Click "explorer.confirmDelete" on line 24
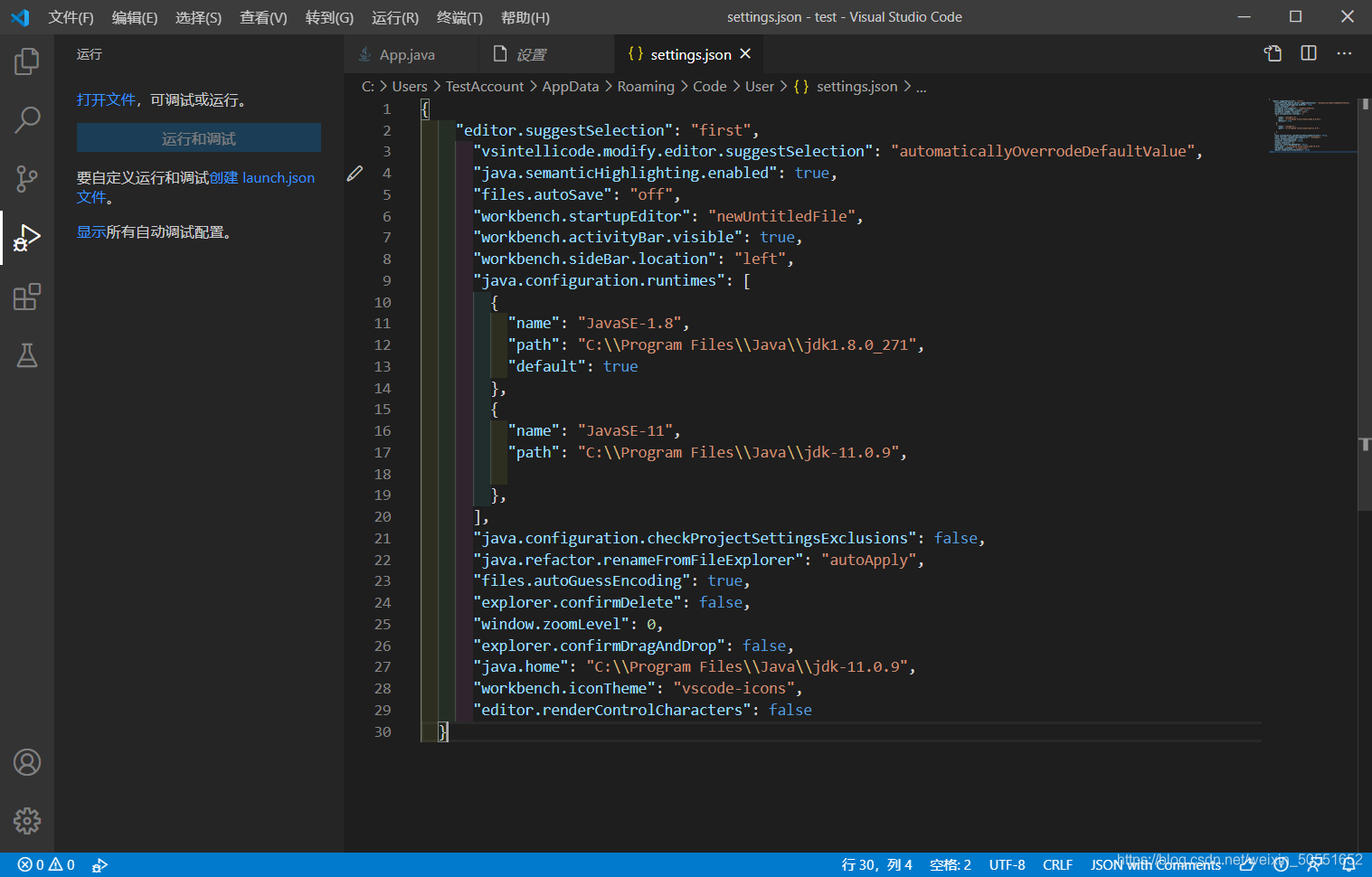The width and height of the screenshot is (1372, 877). click(578, 602)
